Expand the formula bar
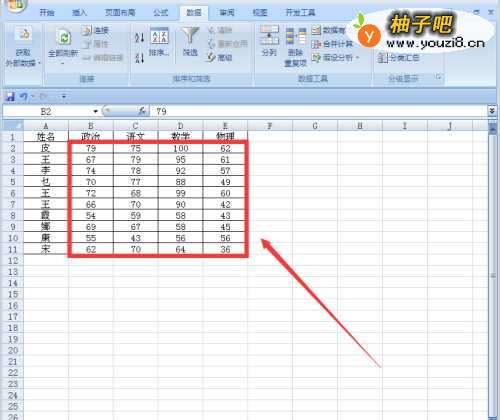Screen dimensions: 500x420 coord(492,111)
